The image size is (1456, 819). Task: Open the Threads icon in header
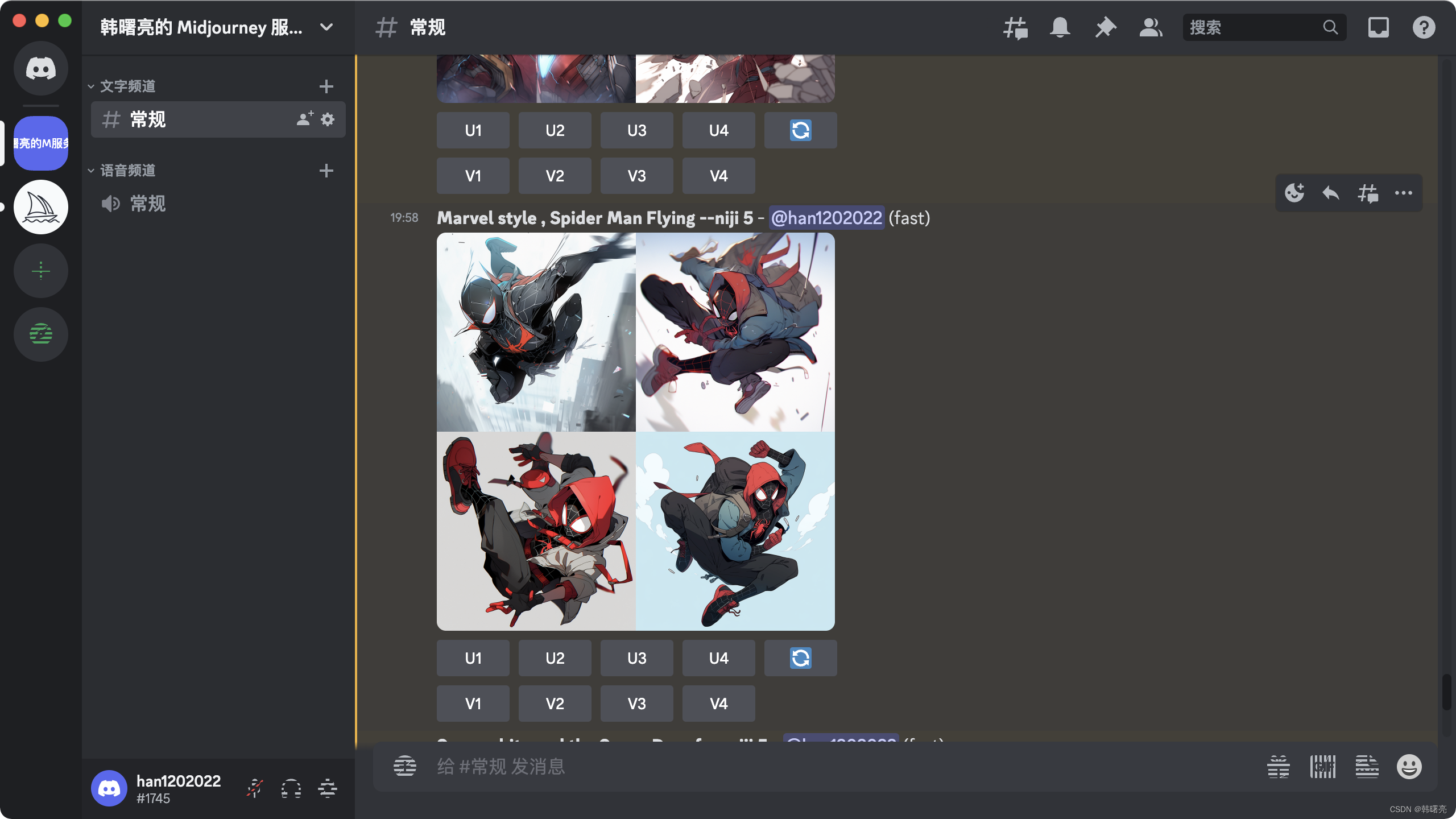click(x=1015, y=27)
